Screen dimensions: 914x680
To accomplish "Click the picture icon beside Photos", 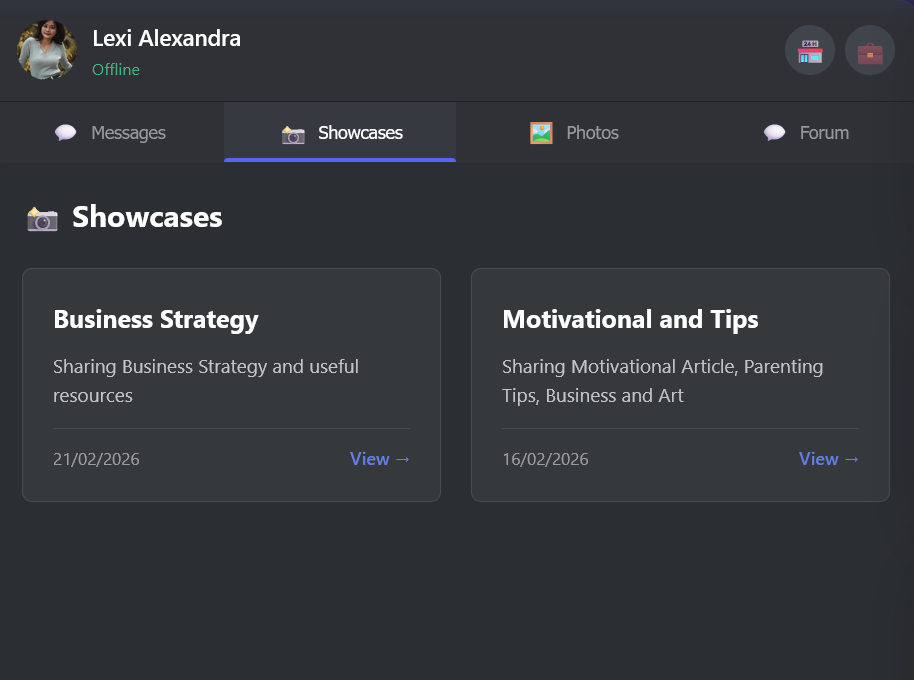I will [541, 132].
